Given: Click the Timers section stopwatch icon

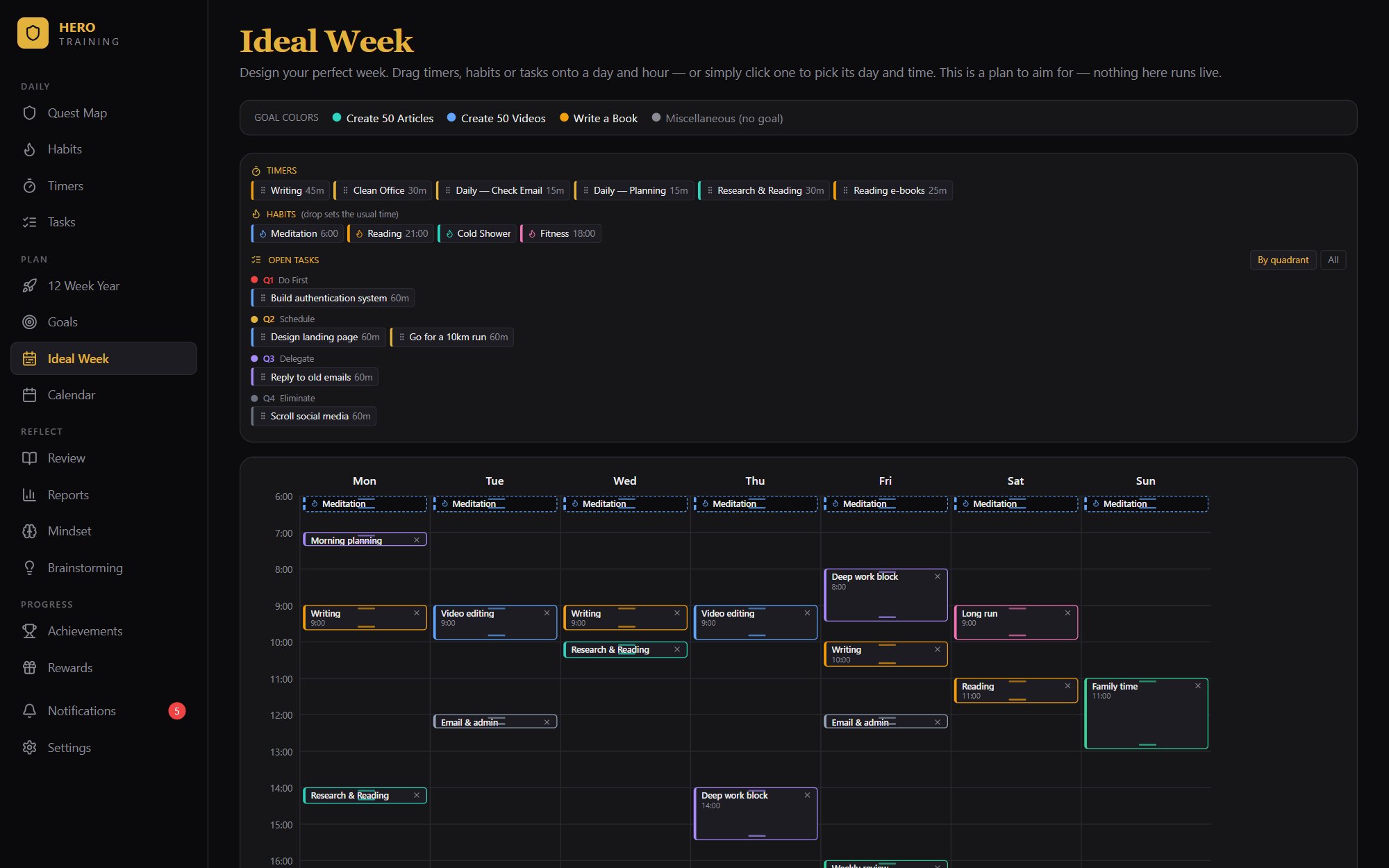Looking at the screenshot, I should click(256, 171).
